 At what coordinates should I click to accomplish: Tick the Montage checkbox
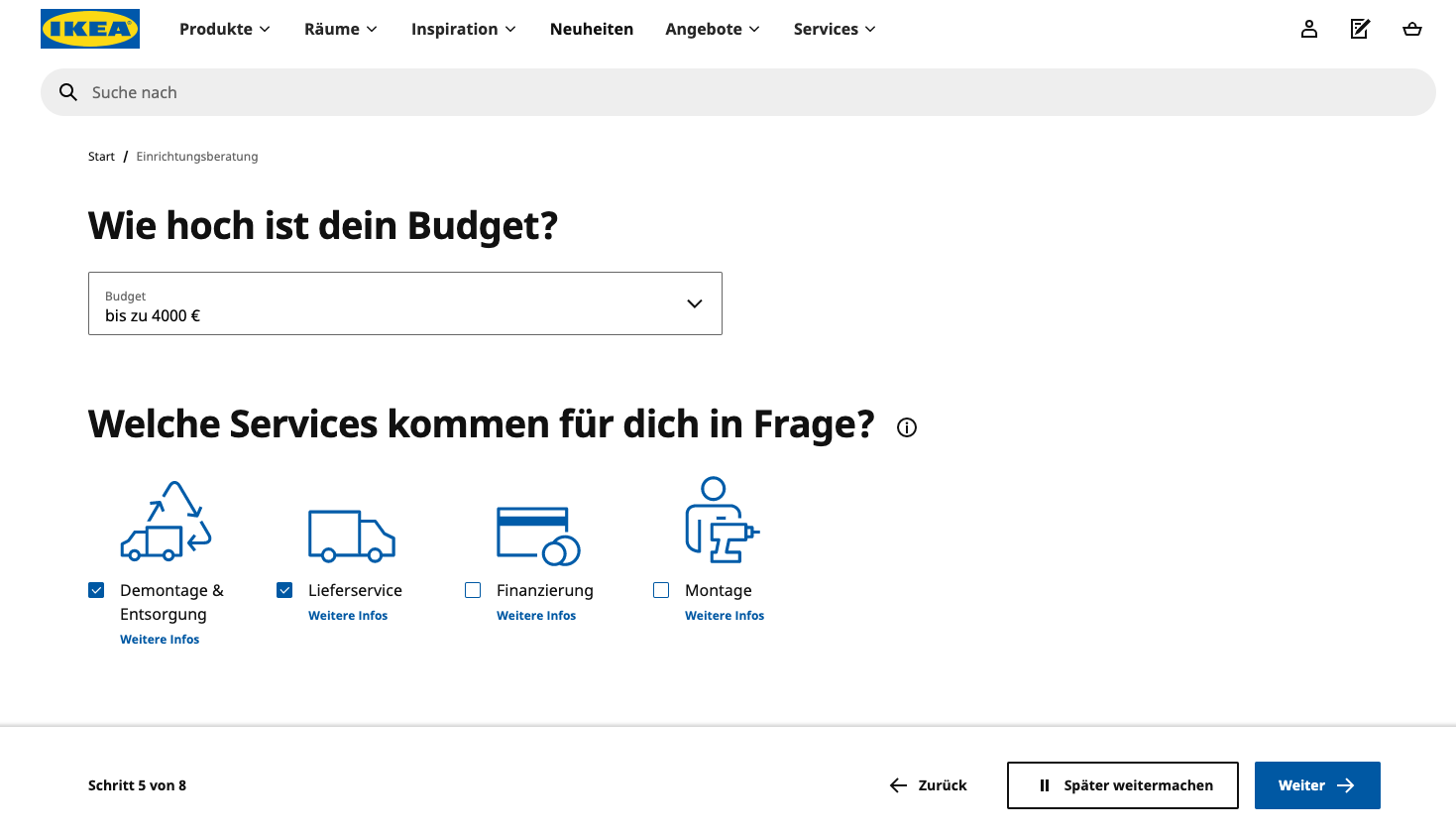tap(661, 590)
